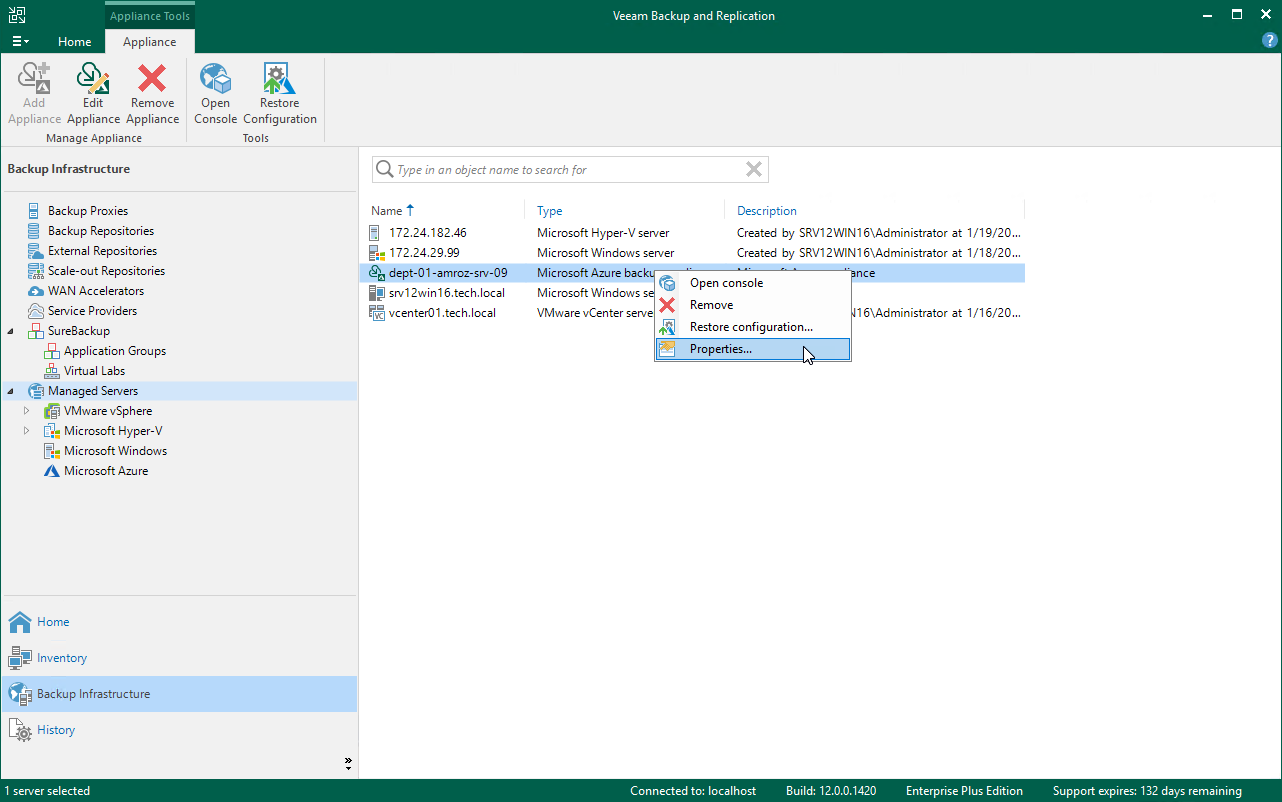
Task: Clear the search box with the X icon
Action: click(754, 170)
